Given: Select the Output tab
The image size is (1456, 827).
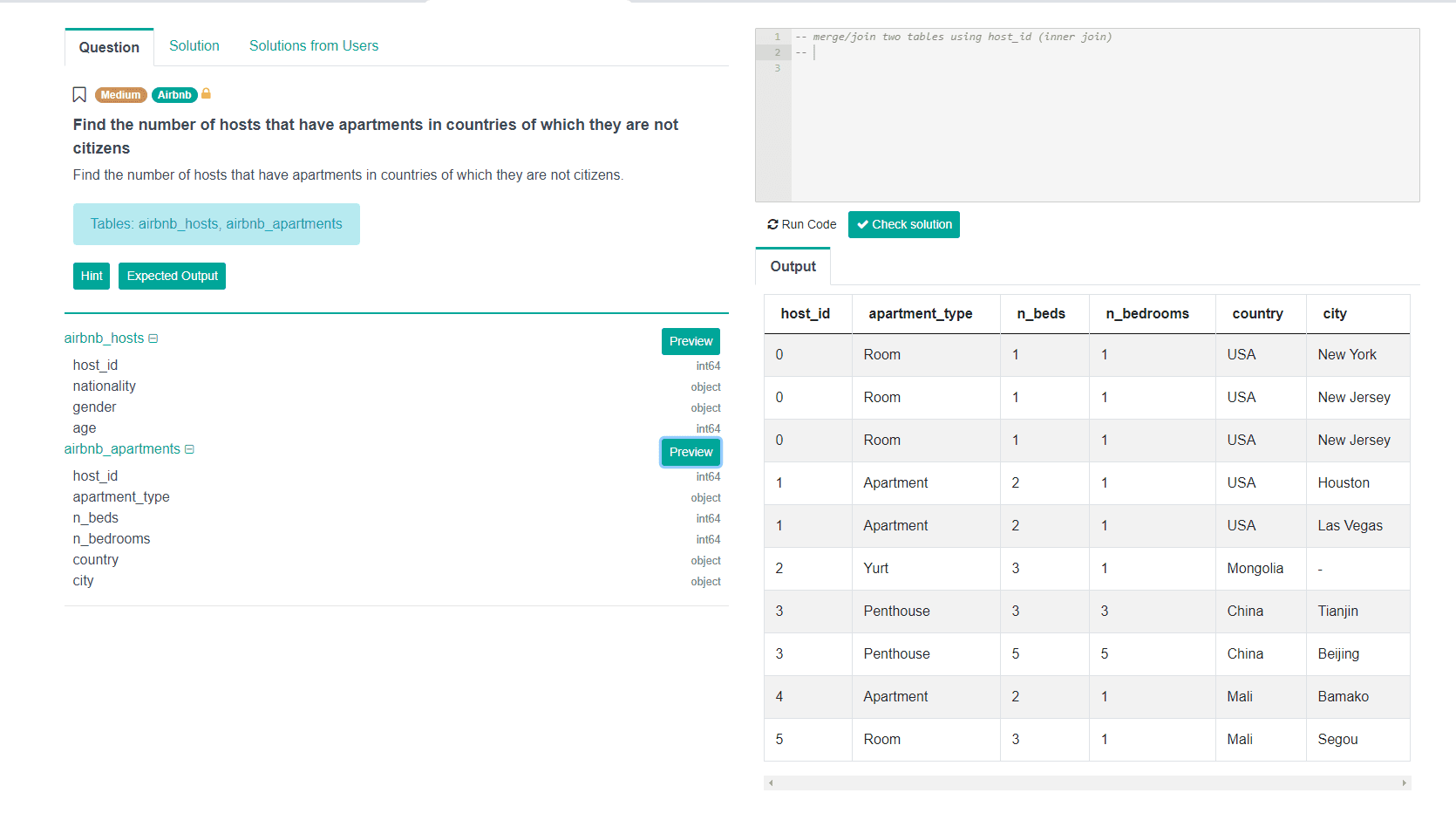Looking at the screenshot, I should pyautogui.click(x=792, y=266).
